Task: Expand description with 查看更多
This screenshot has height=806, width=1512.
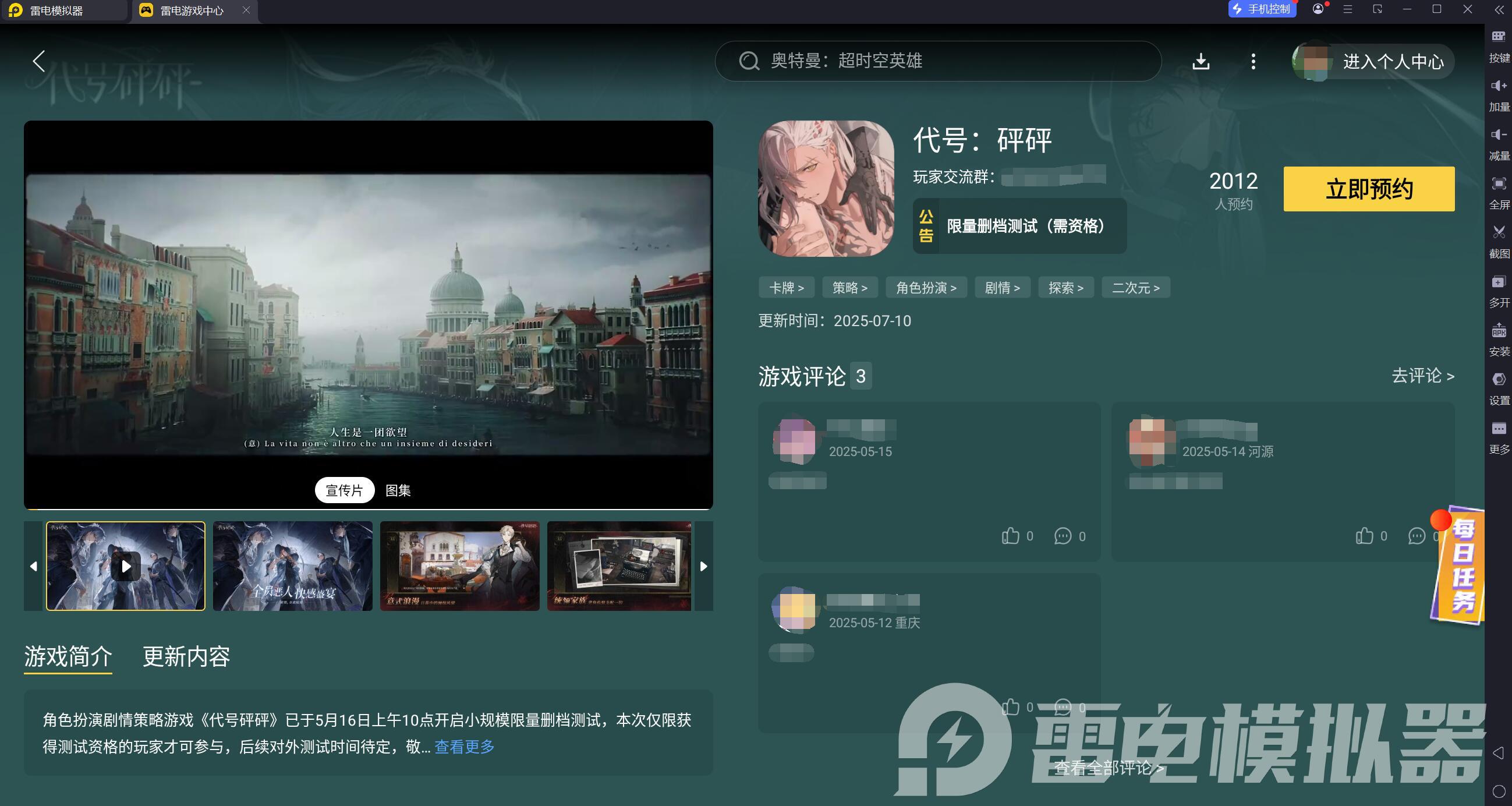Action: (x=464, y=746)
